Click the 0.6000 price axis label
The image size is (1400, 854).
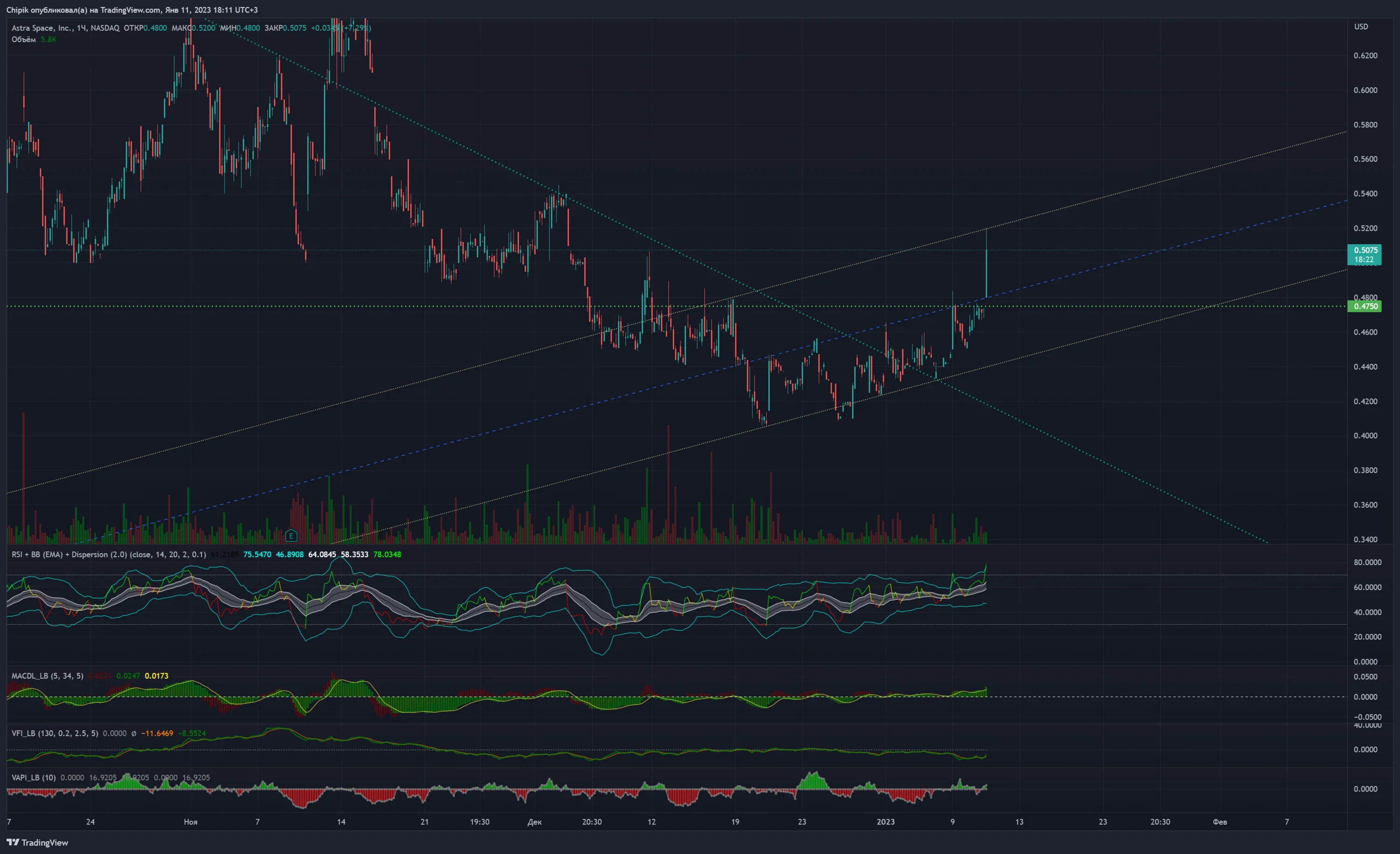1365,91
